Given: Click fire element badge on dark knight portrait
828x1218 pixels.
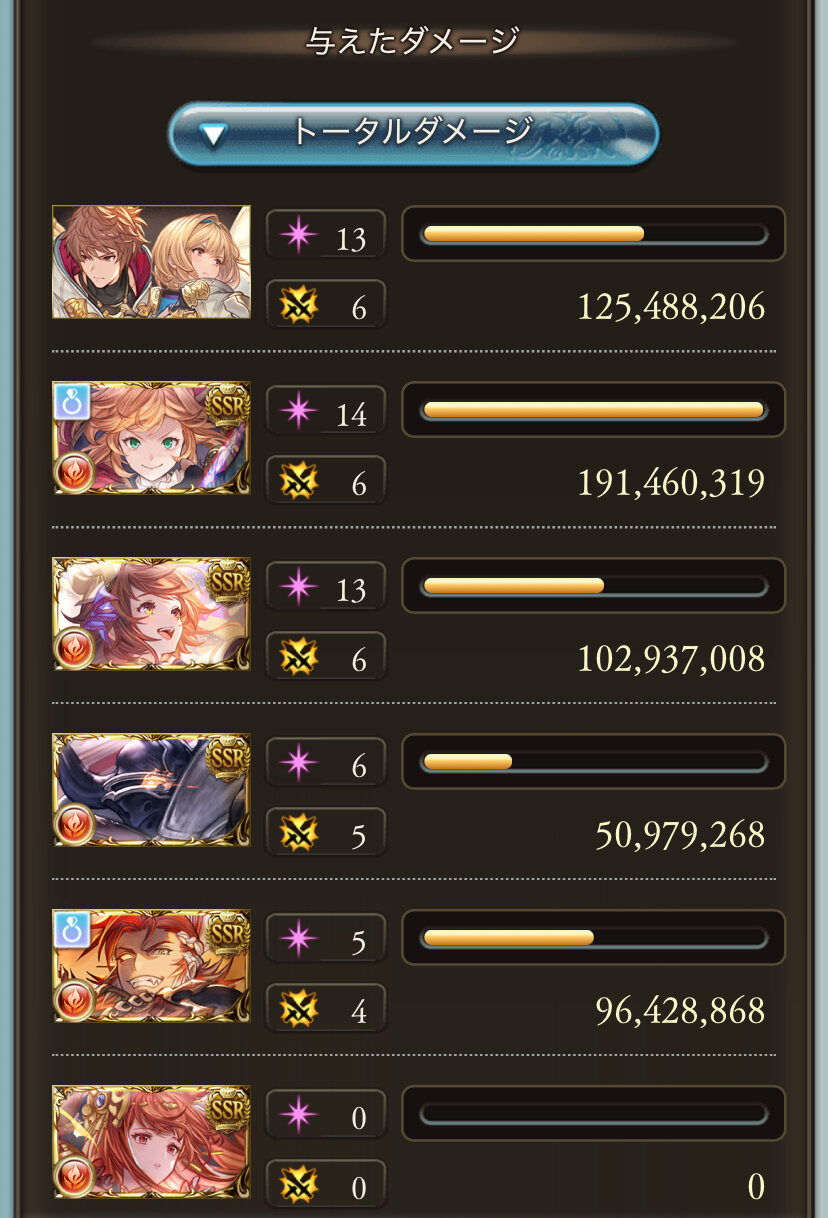Looking at the screenshot, I should (75, 825).
